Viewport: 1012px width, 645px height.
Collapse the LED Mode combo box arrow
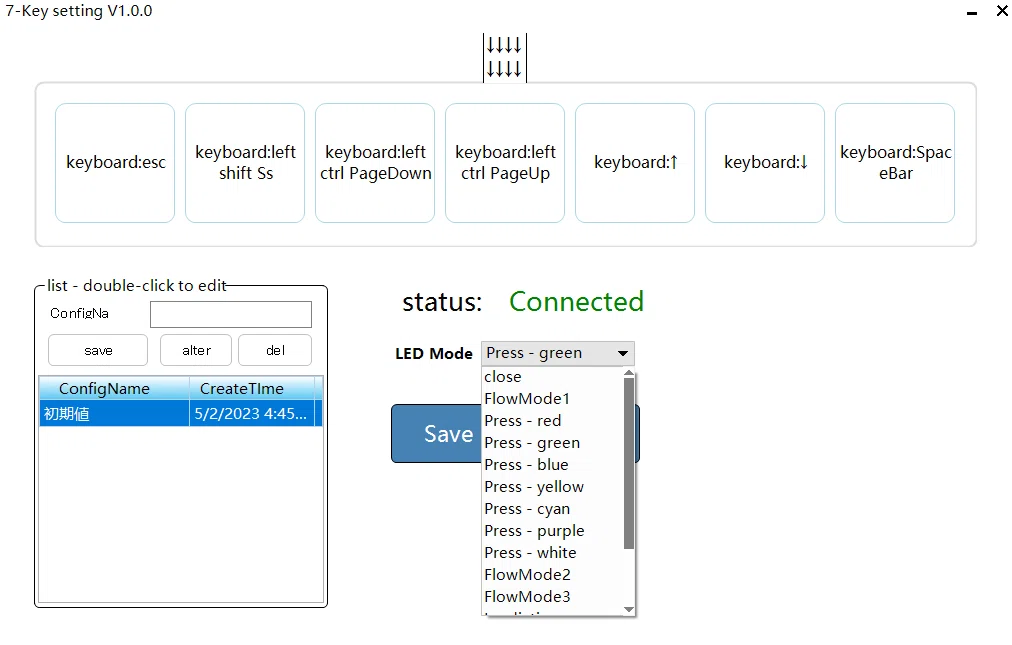623,353
